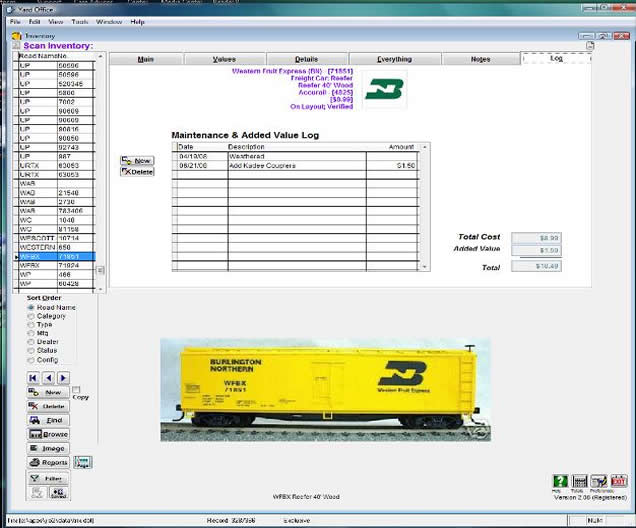Open the View menu
Viewport: 636px width, 528px height.
(56, 22)
